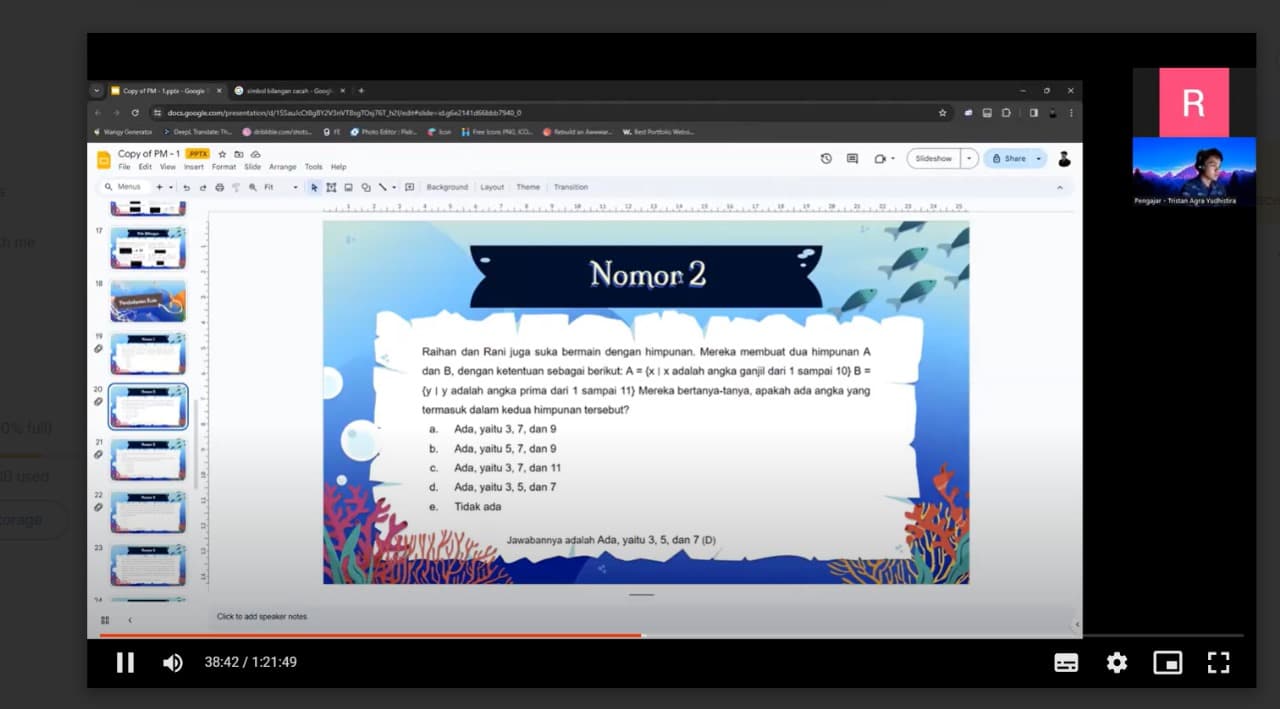Mute the video volume speaker icon

pos(172,662)
